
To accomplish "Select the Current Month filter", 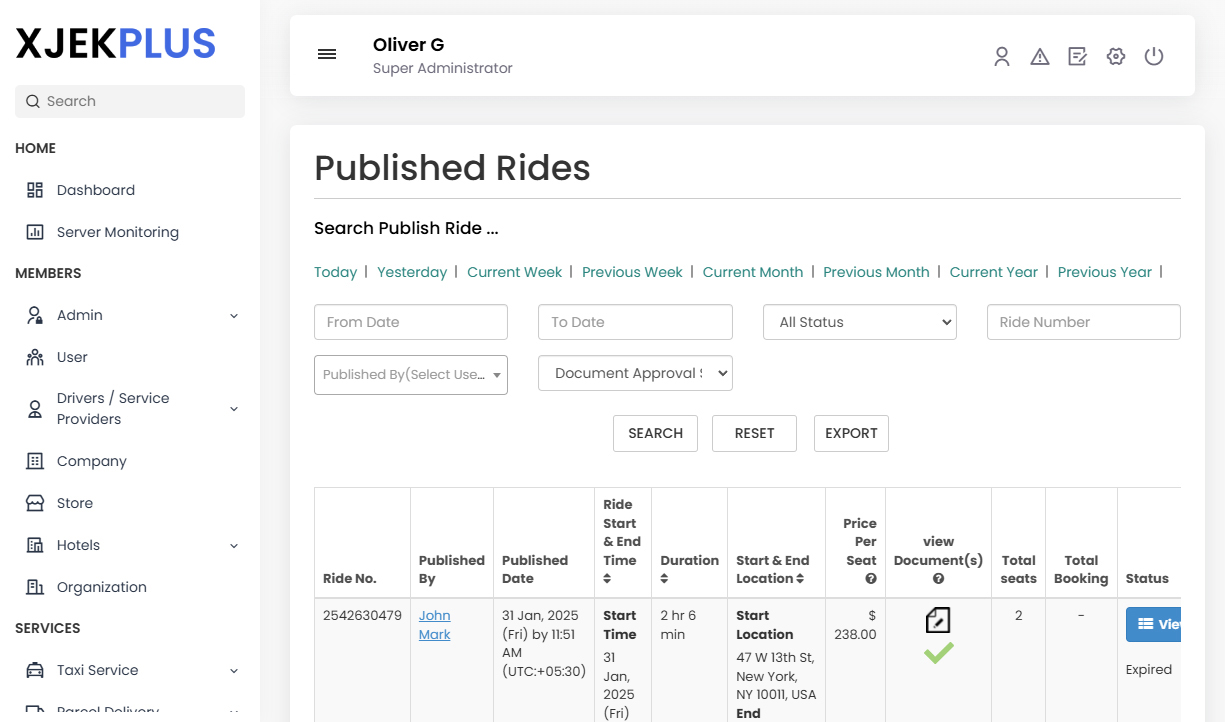I will tap(753, 271).
